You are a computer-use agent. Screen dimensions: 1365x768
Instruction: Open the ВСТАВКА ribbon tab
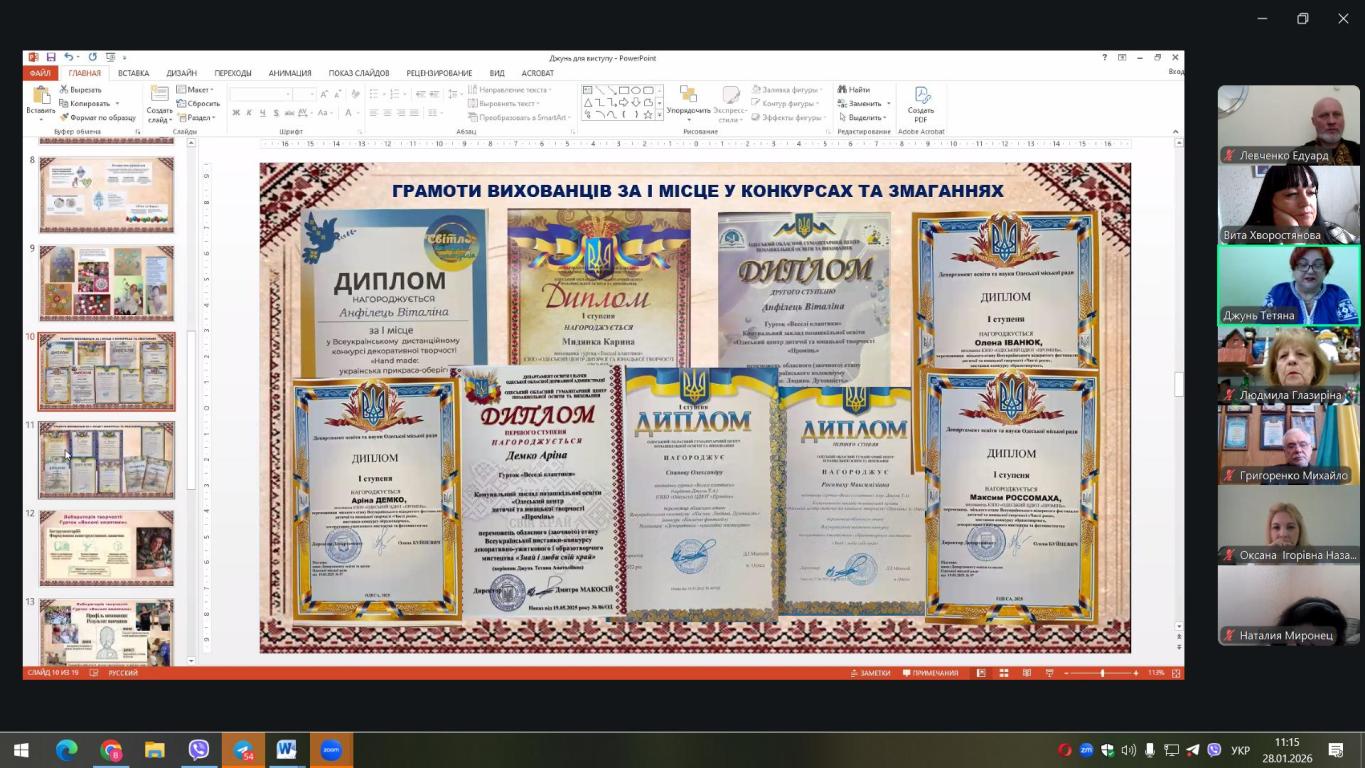click(x=133, y=73)
